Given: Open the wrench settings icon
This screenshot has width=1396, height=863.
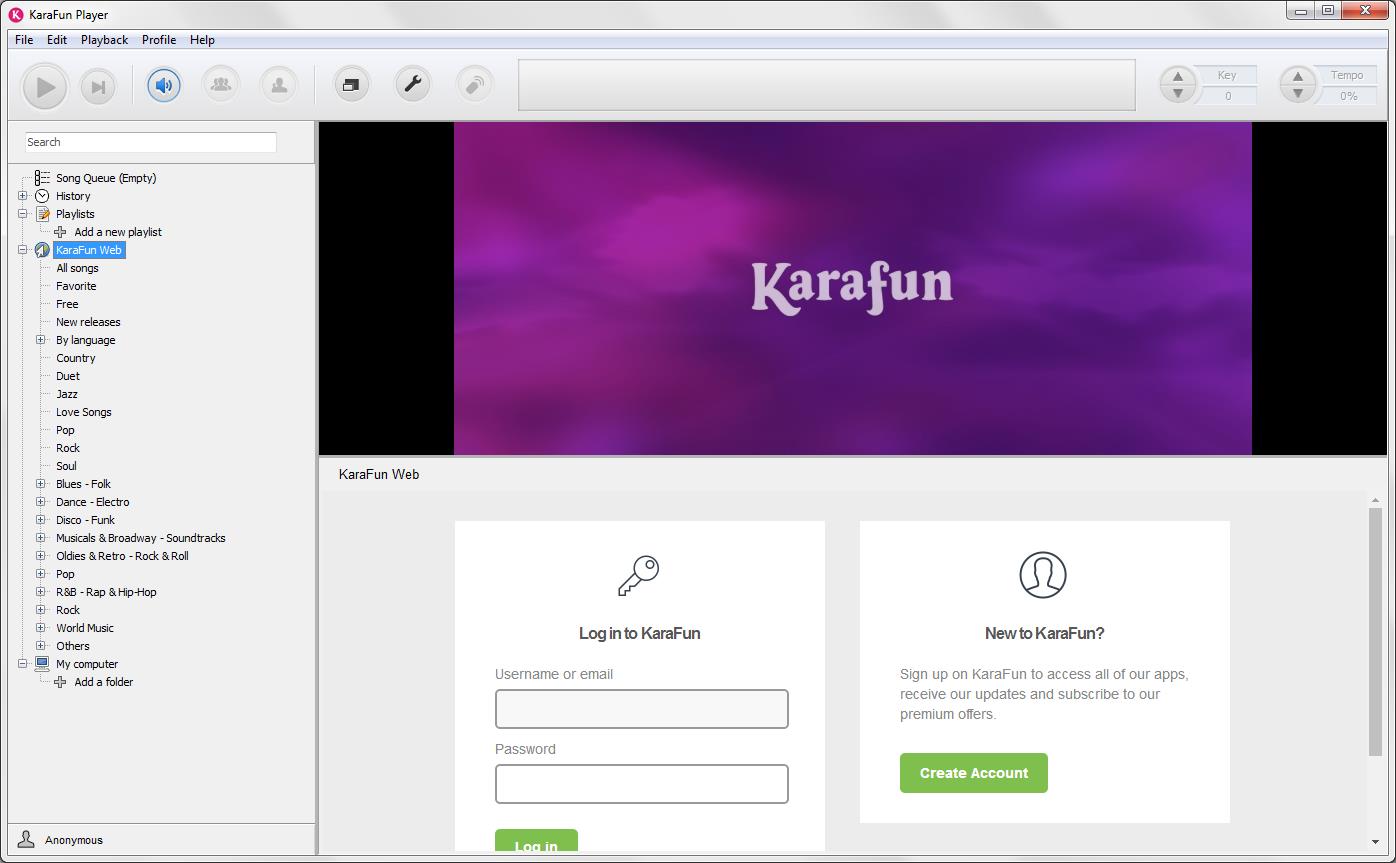Looking at the screenshot, I should click(x=412, y=85).
